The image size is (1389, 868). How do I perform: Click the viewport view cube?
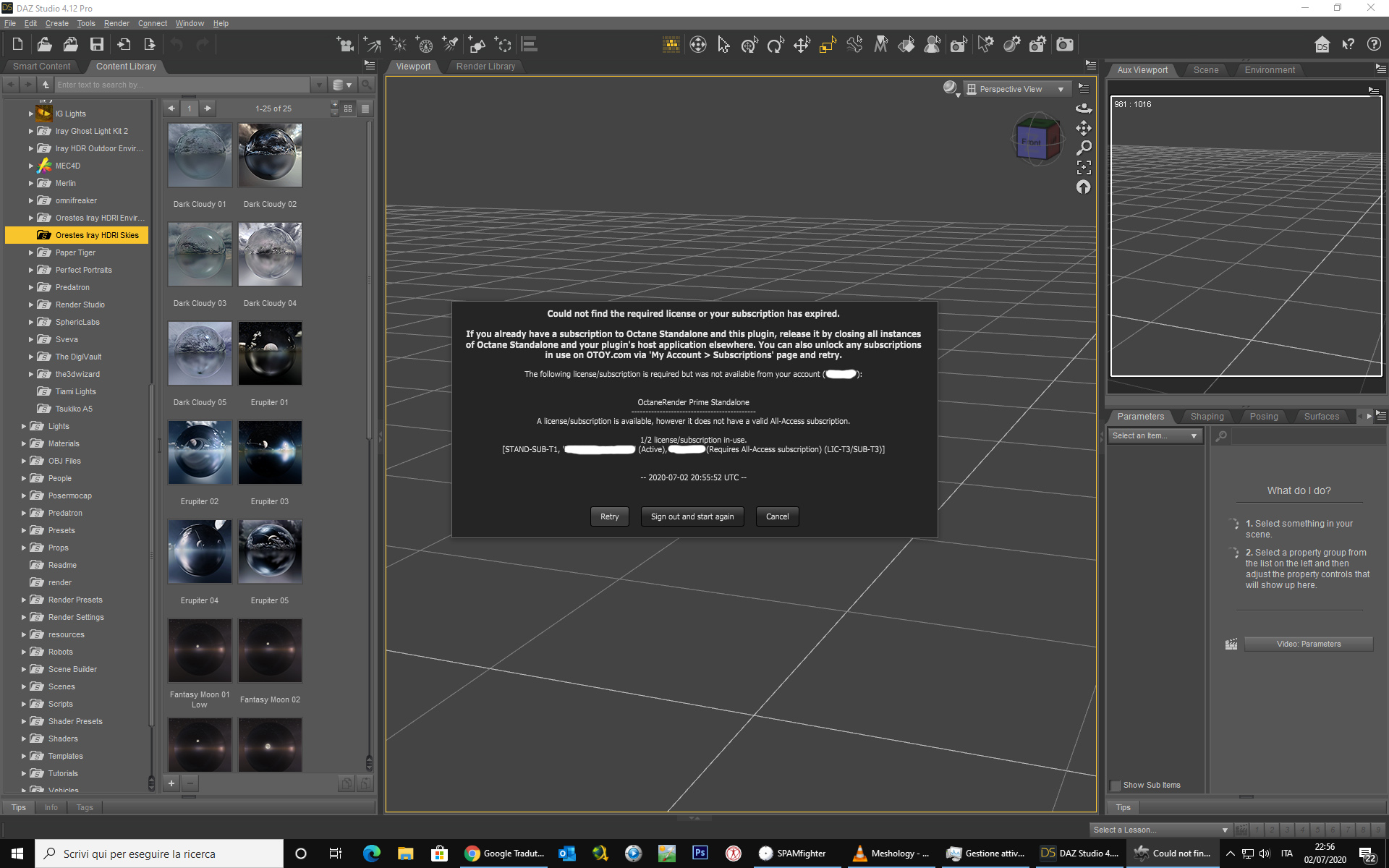(1035, 140)
